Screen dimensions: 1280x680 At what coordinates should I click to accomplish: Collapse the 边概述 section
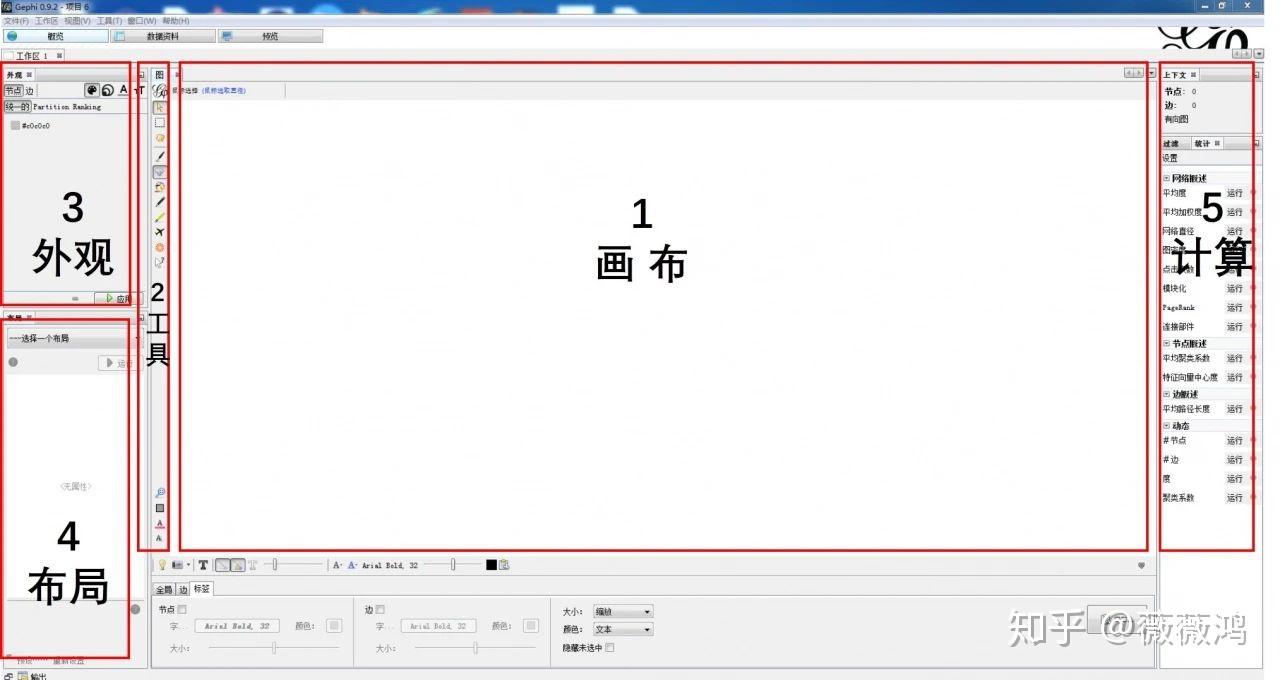tap(1166, 394)
